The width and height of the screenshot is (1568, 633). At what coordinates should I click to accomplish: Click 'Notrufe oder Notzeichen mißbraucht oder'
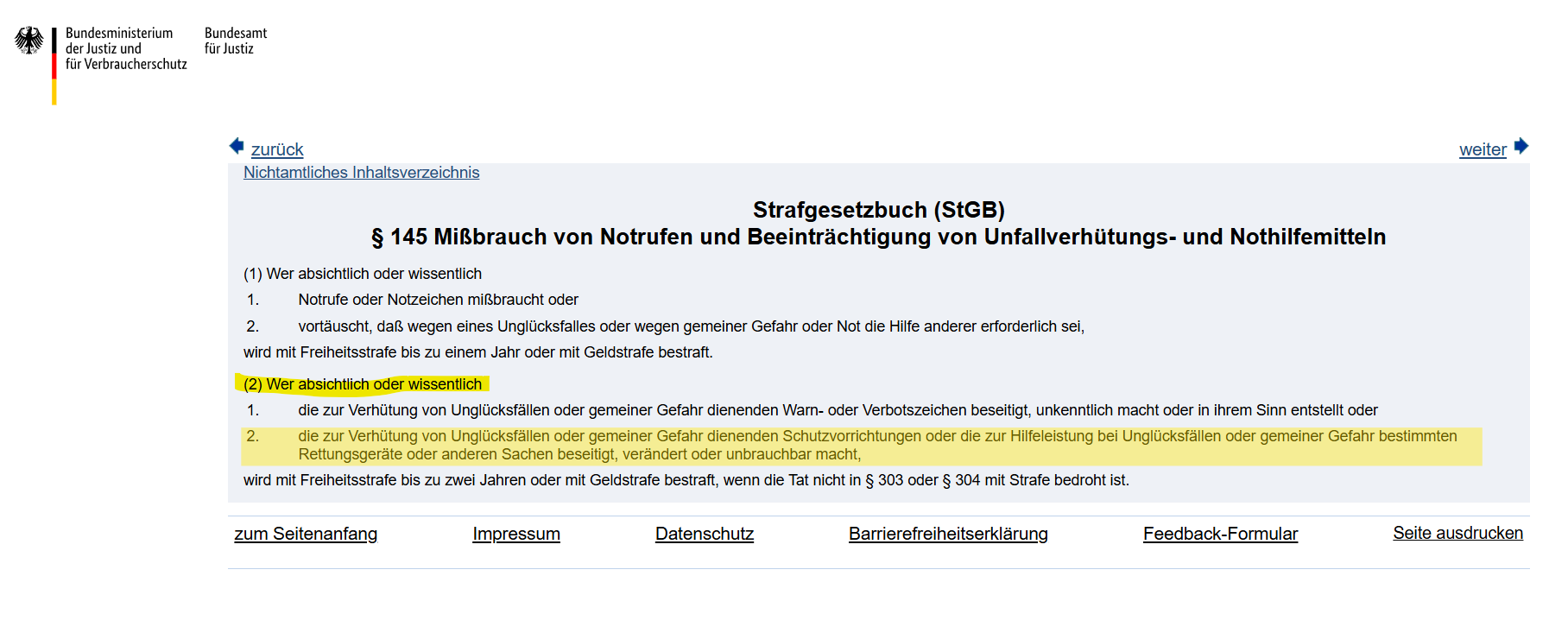(438, 300)
